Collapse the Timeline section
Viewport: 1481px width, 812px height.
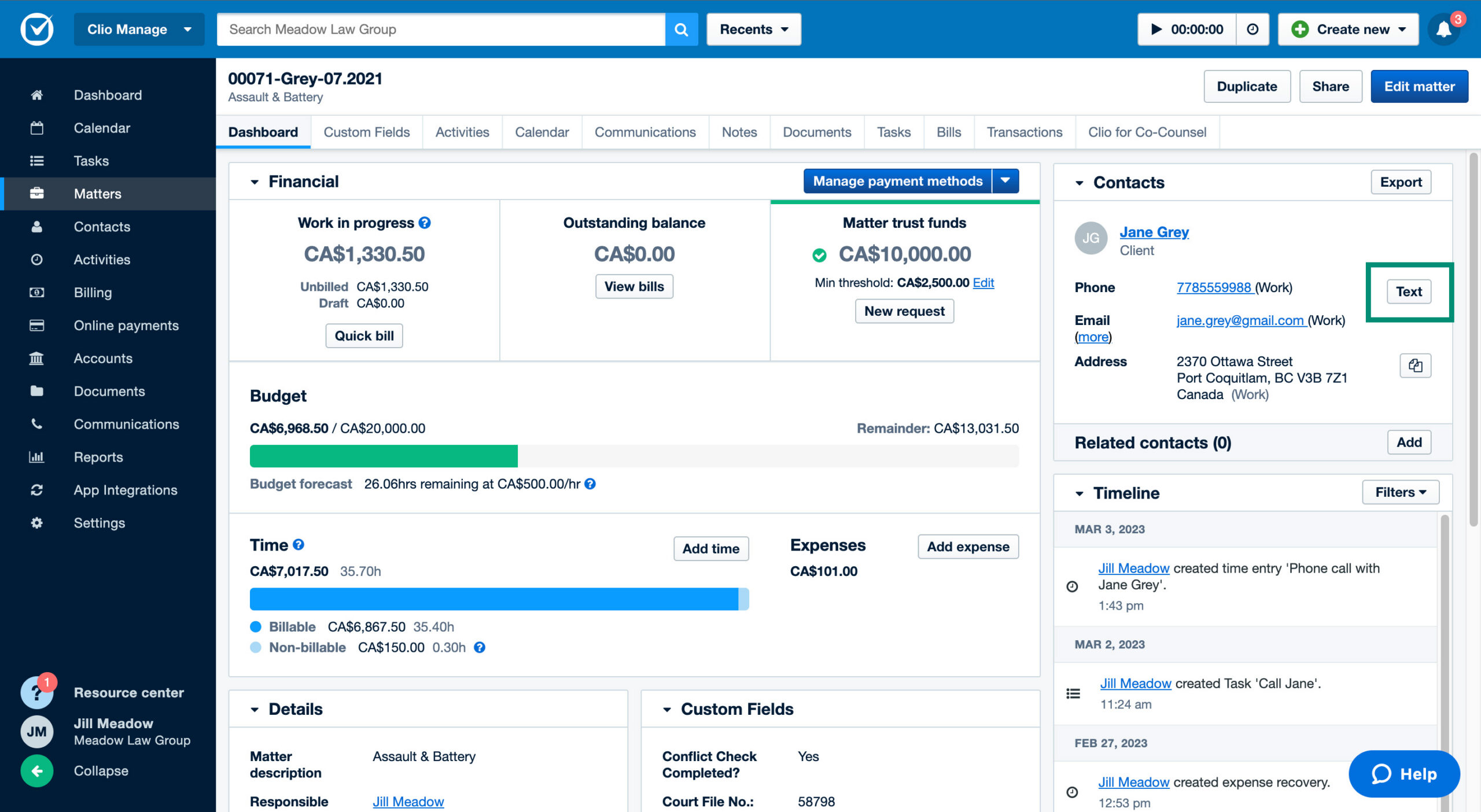tap(1079, 493)
